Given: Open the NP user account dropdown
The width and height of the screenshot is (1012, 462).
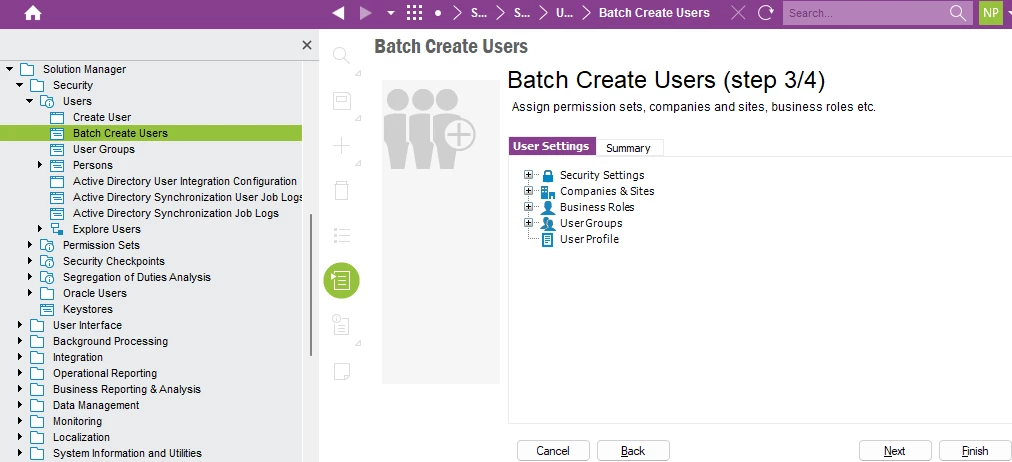Looking at the screenshot, I should pos(989,13).
